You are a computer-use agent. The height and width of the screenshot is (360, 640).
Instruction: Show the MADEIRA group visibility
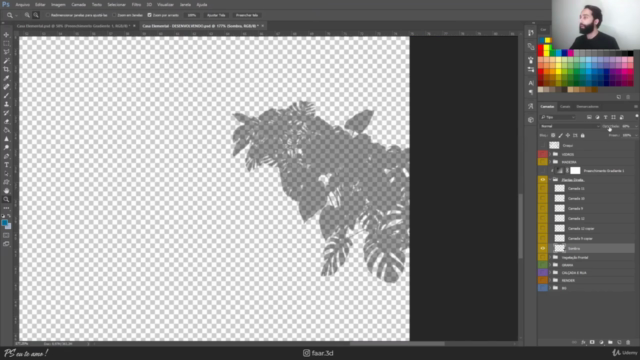pyautogui.click(x=542, y=162)
